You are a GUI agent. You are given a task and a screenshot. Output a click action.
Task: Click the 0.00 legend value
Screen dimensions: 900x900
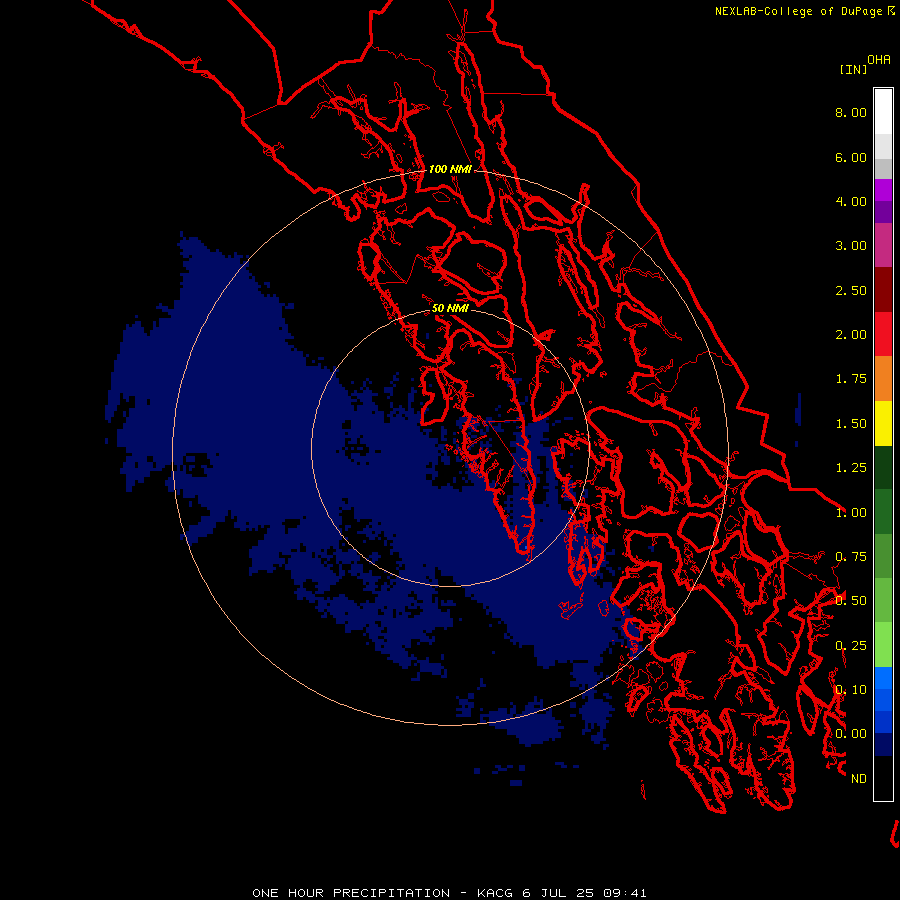[851, 734]
